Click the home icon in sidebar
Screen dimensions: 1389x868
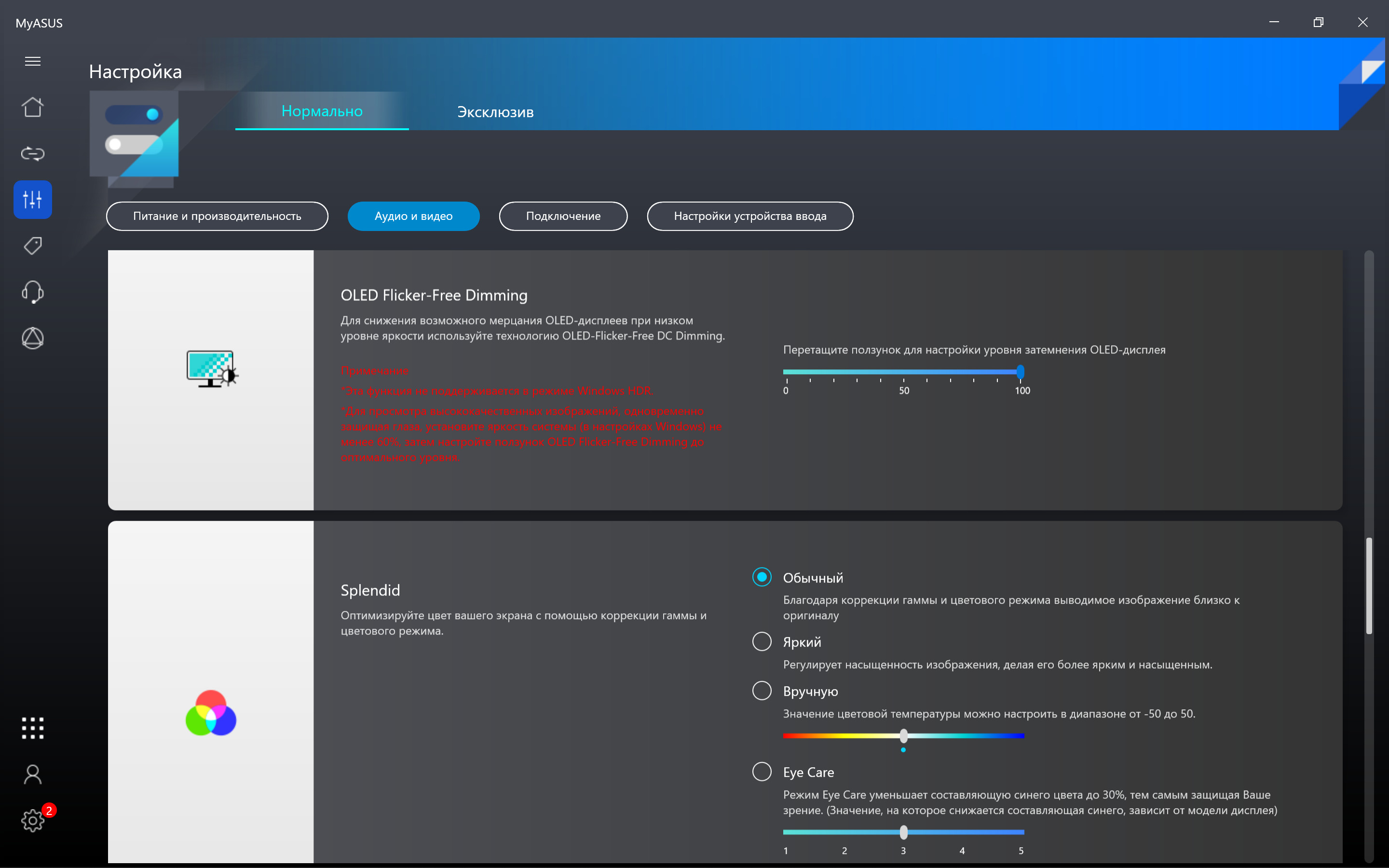click(x=33, y=107)
